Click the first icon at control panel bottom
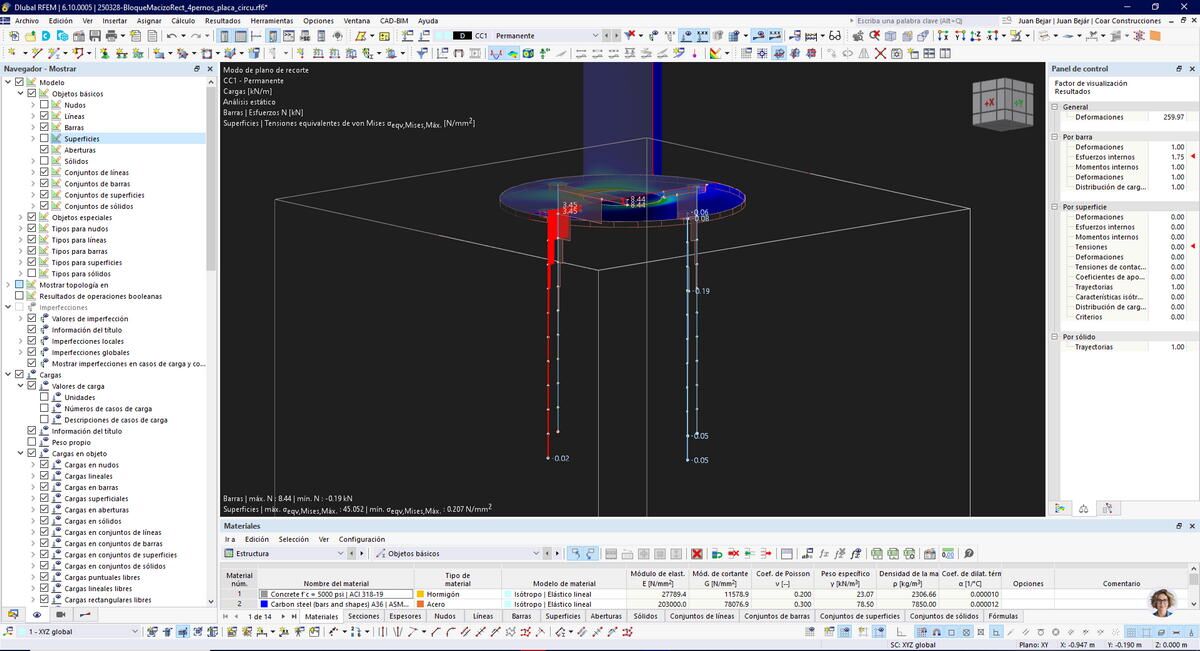This screenshot has width=1200, height=651. click(x=1061, y=508)
